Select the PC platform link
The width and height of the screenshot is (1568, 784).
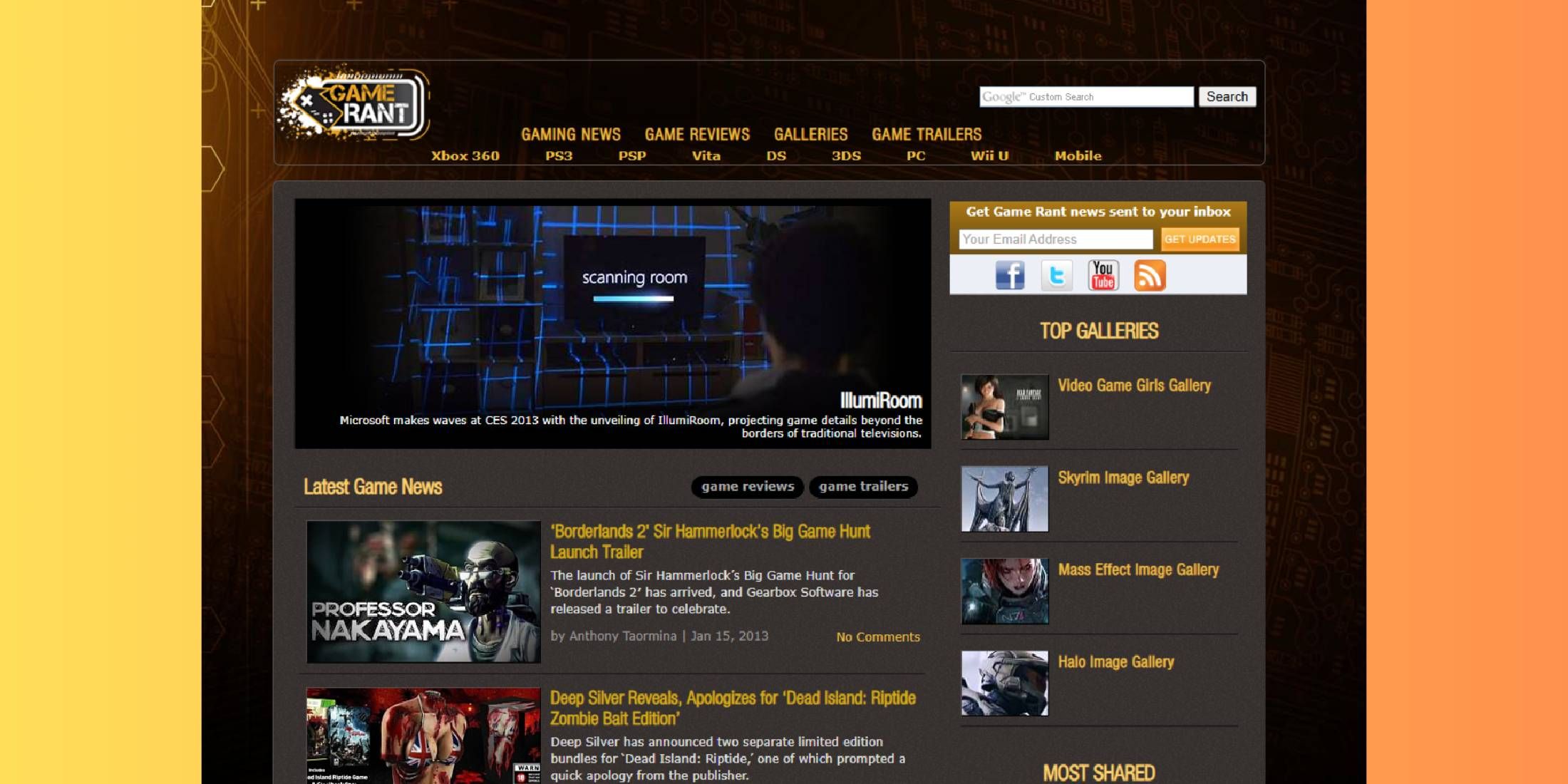pyautogui.click(x=916, y=156)
